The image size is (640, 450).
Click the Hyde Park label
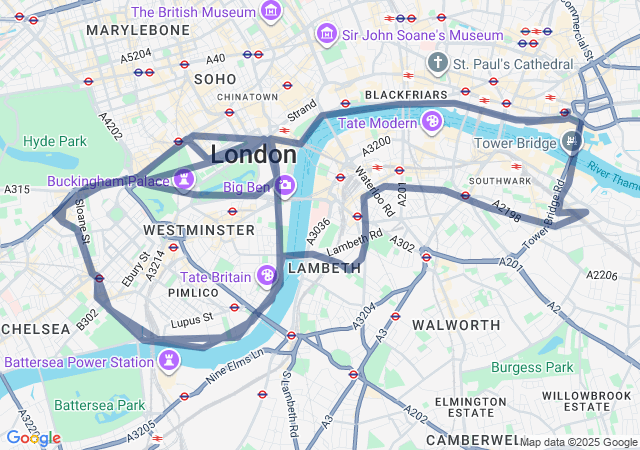(55, 141)
